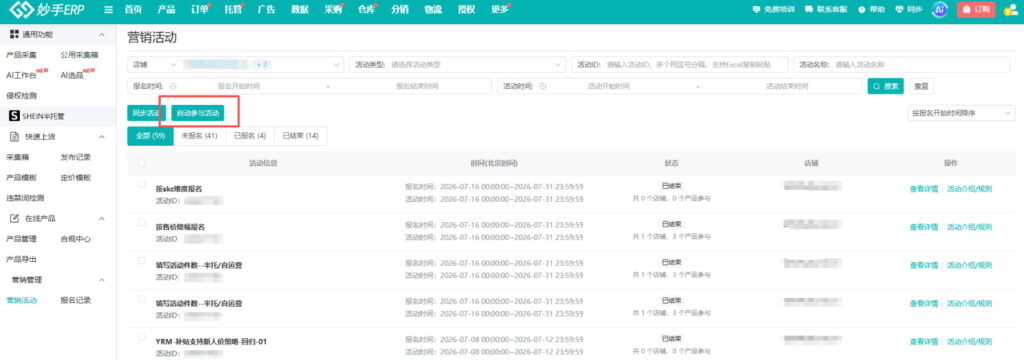
Task: Switch to the 已报名 (4) tab
Action: (x=249, y=136)
